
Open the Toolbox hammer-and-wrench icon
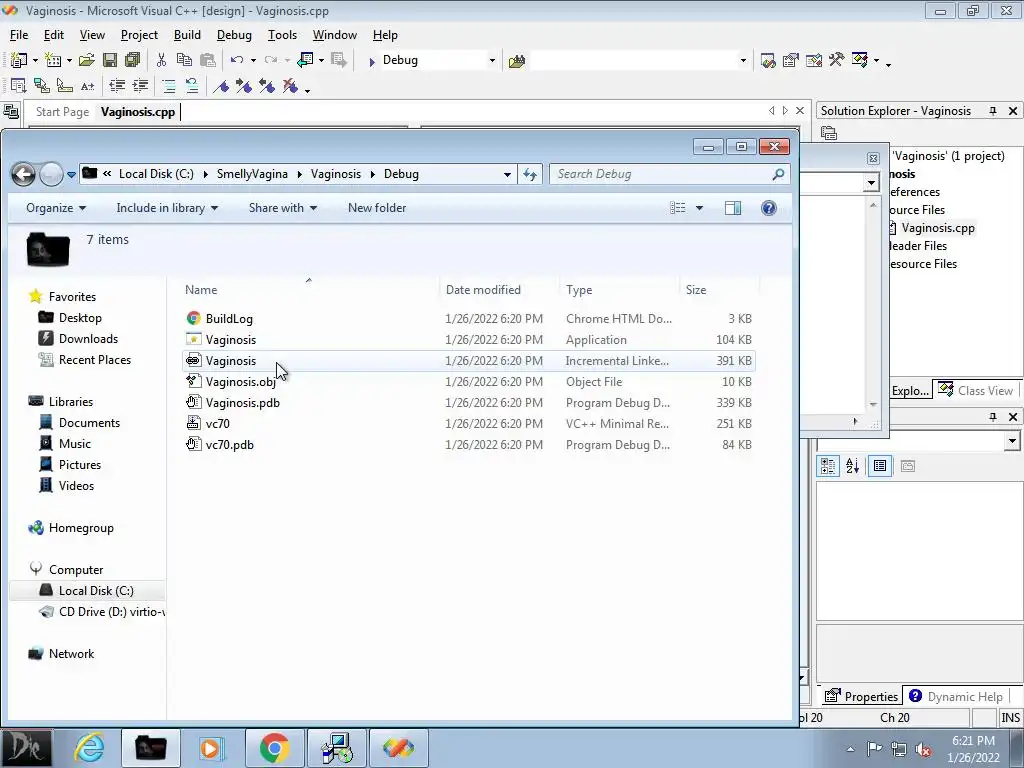tap(837, 60)
